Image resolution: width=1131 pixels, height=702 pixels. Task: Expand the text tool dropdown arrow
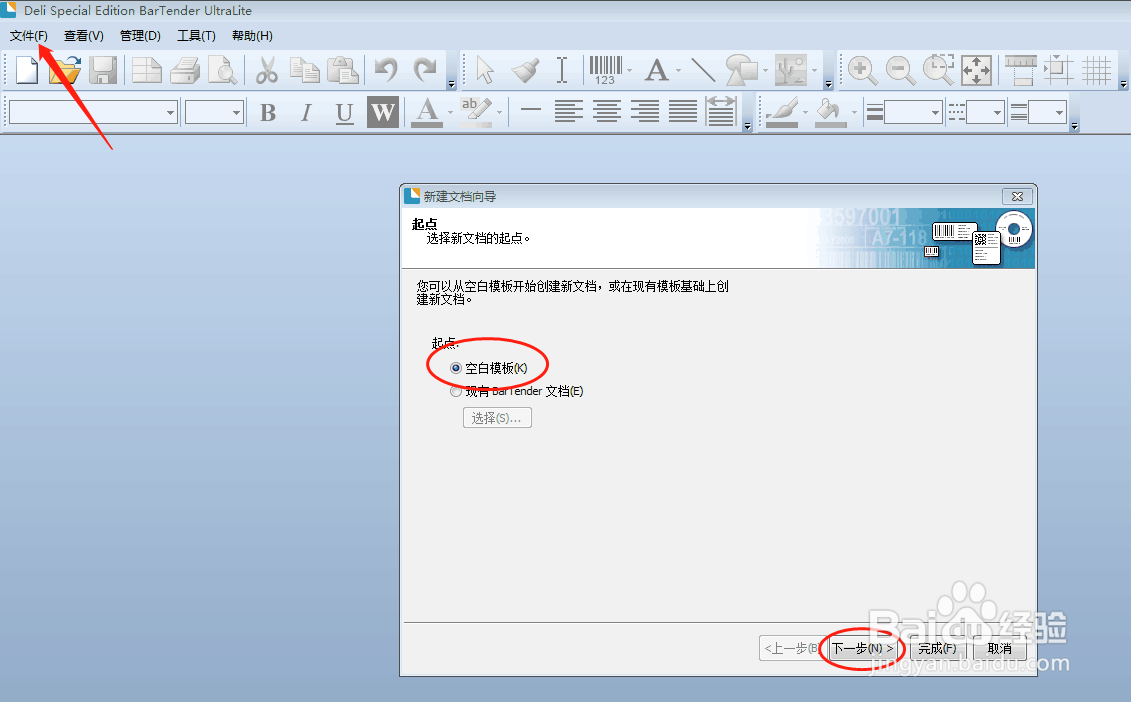point(679,70)
